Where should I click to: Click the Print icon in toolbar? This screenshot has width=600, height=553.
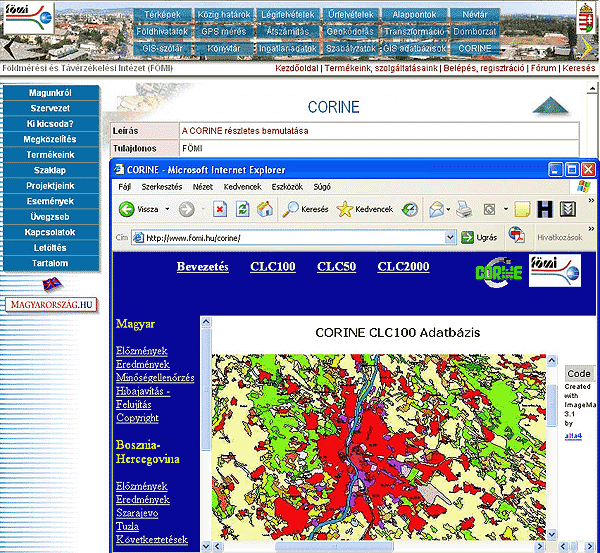[x=464, y=210]
